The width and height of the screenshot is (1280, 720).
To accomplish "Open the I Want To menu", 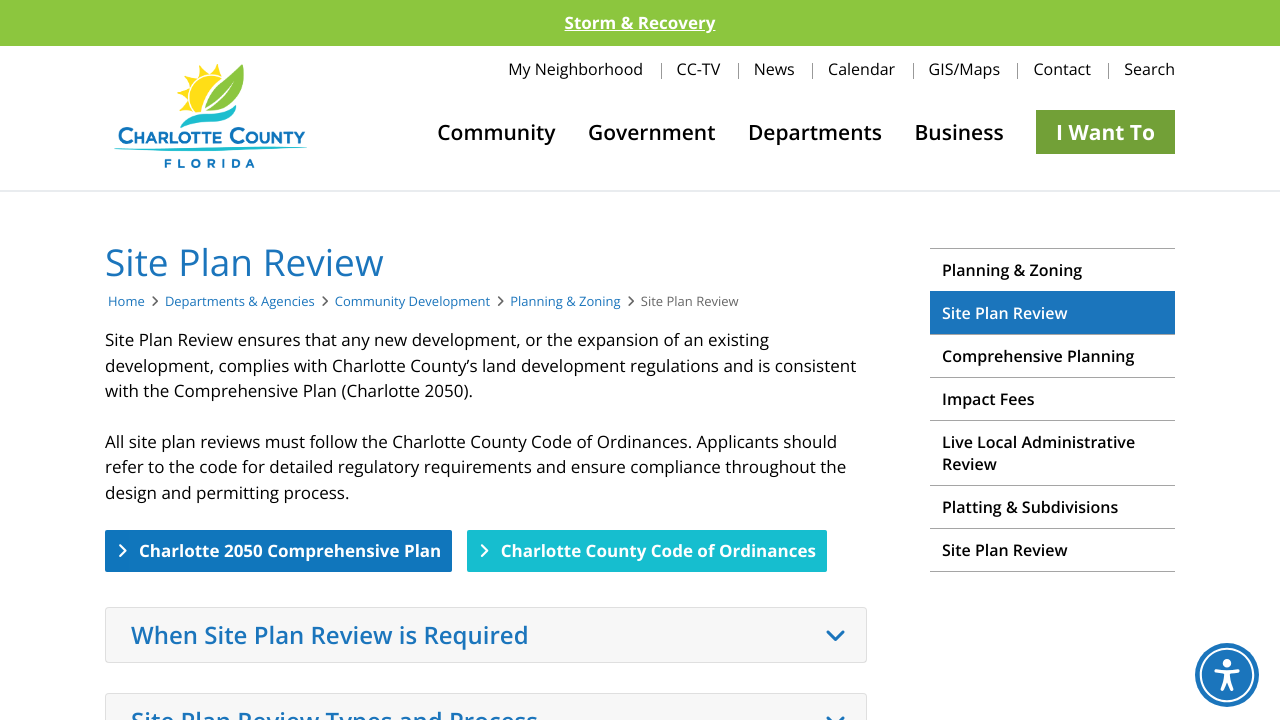I will 1104,132.
